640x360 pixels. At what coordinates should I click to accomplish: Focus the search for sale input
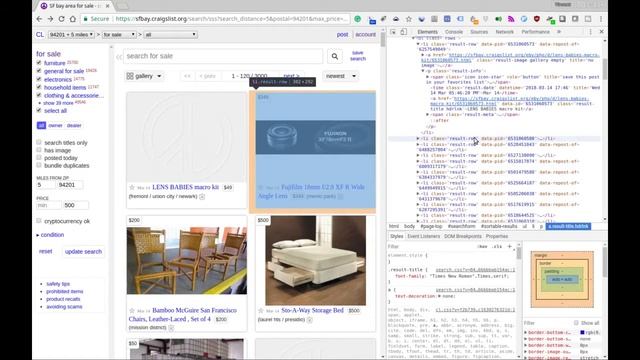tap(223, 56)
